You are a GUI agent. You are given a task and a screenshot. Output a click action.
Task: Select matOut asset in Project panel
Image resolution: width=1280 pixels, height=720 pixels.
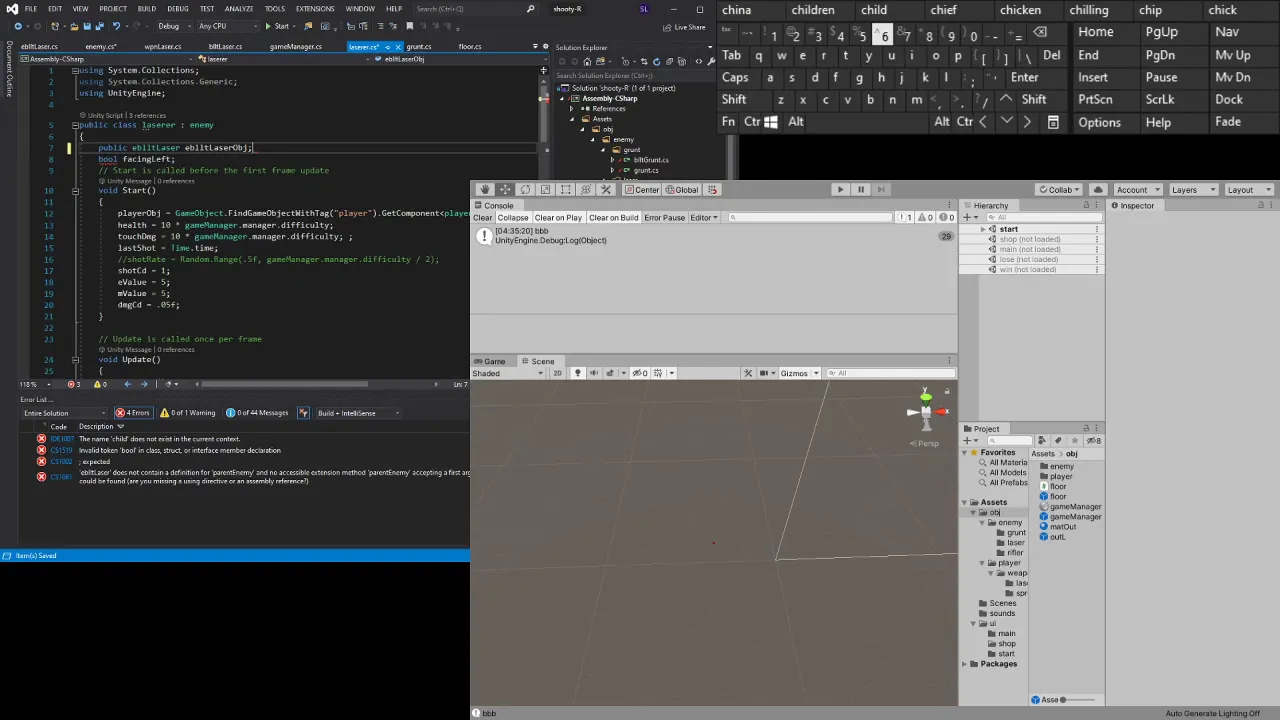coord(1063,527)
